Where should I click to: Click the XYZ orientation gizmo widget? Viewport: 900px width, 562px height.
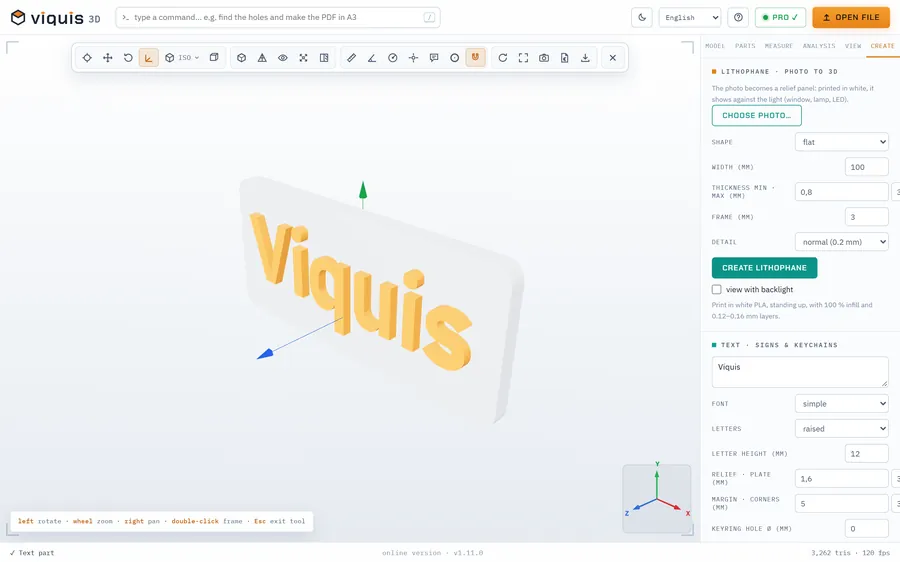pos(657,498)
